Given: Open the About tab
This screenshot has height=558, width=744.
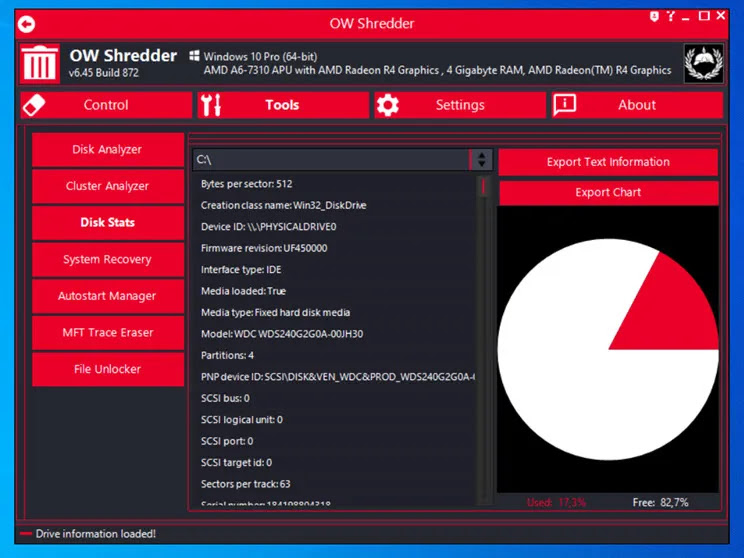Looking at the screenshot, I should (637, 105).
